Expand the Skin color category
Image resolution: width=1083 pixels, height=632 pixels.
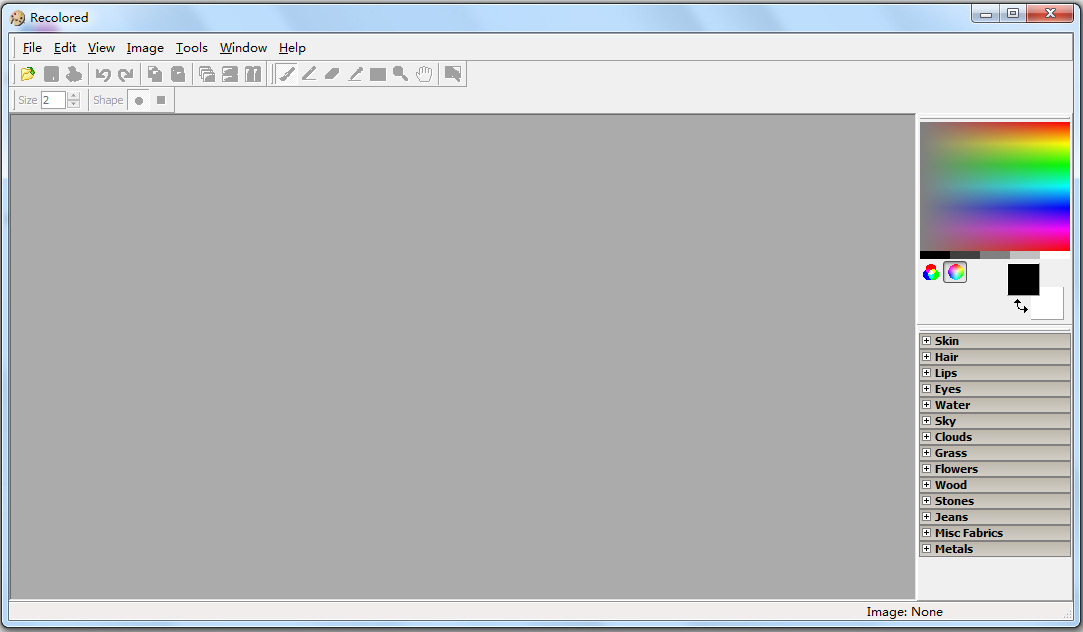[927, 340]
